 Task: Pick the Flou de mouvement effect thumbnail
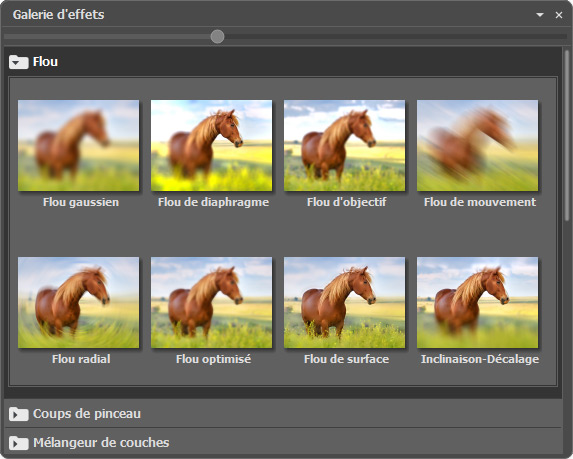pyautogui.click(x=478, y=145)
